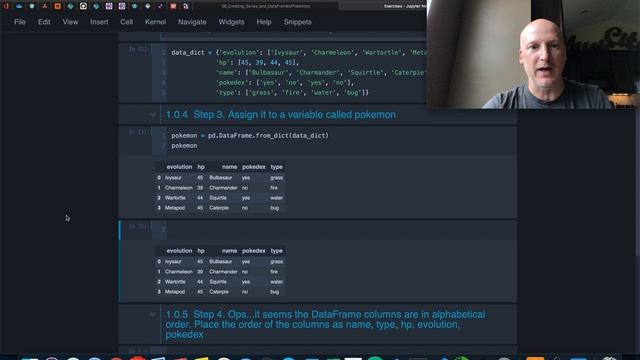Open the pinned red envelope tab
Image resolution: width=640 pixels, height=360 pixels.
coord(173,6)
